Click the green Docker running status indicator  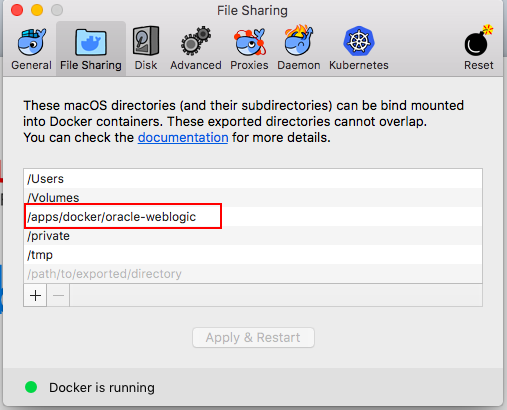point(31,387)
